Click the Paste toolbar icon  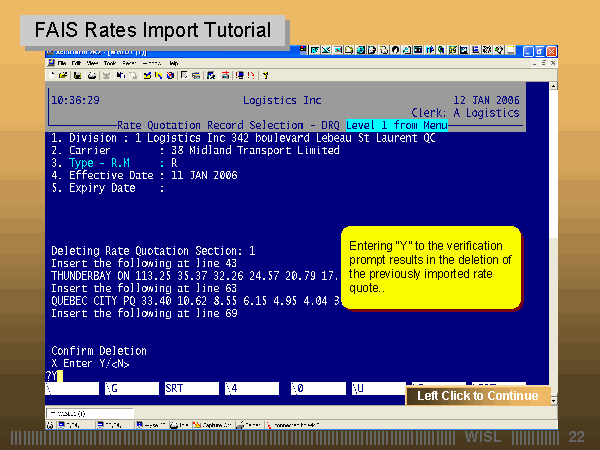coord(133,74)
